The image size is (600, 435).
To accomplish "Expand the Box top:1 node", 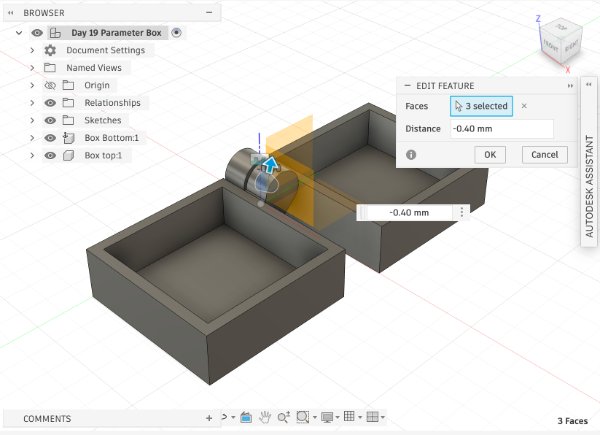I will pyautogui.click(x=32, y=155).
